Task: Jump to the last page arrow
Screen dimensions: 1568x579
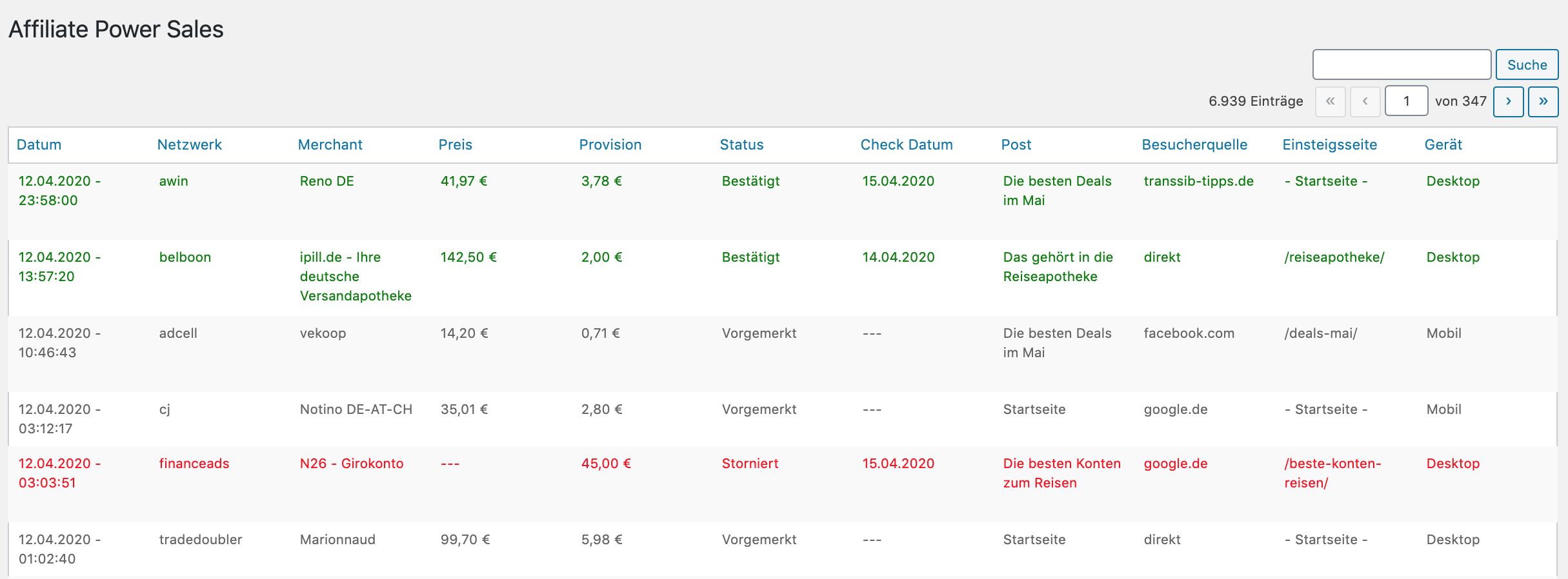Action: [1543, 101]
